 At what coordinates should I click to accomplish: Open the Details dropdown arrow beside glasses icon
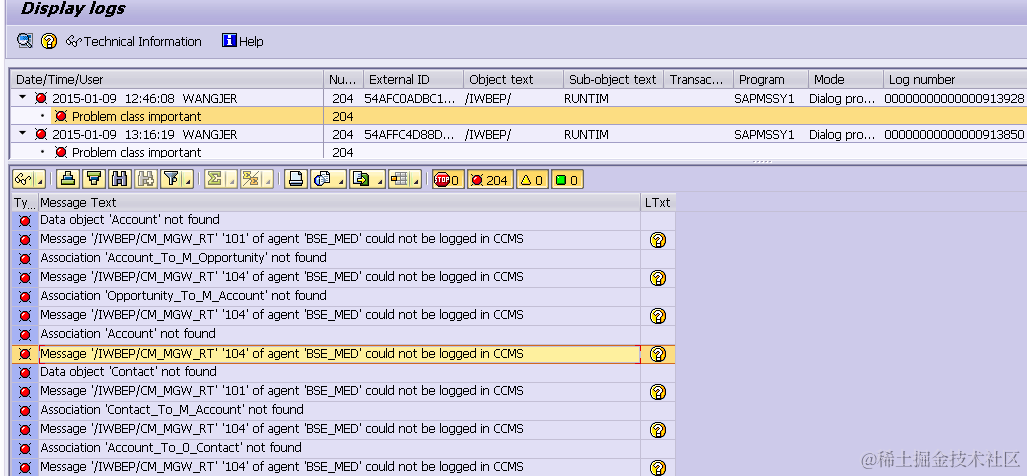39,179
